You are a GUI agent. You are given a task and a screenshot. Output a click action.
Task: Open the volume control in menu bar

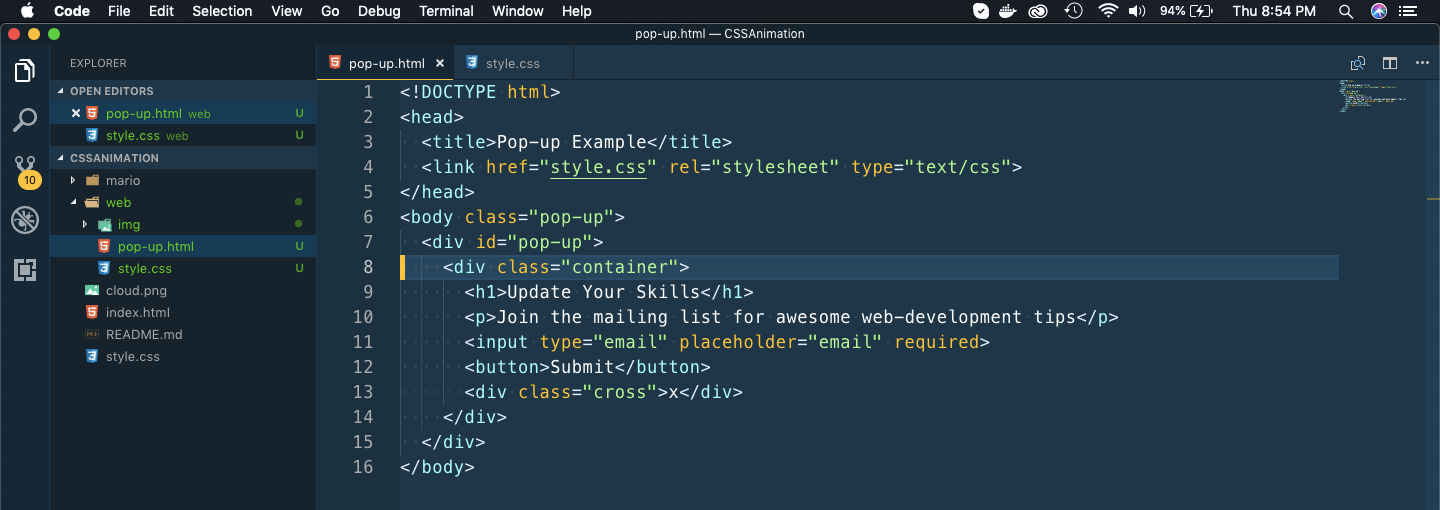1137,11
